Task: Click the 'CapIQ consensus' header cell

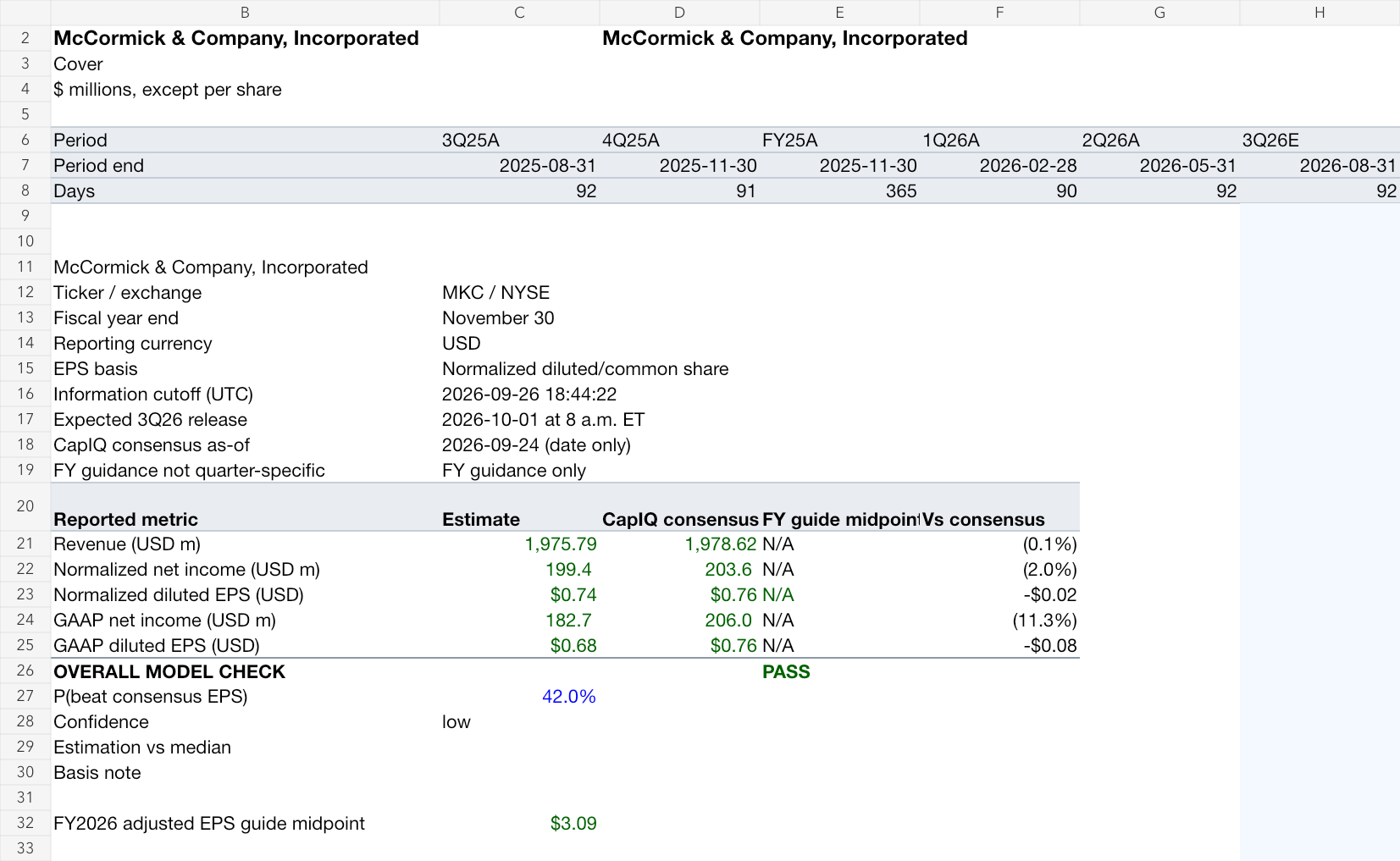Action: (679, 507)
